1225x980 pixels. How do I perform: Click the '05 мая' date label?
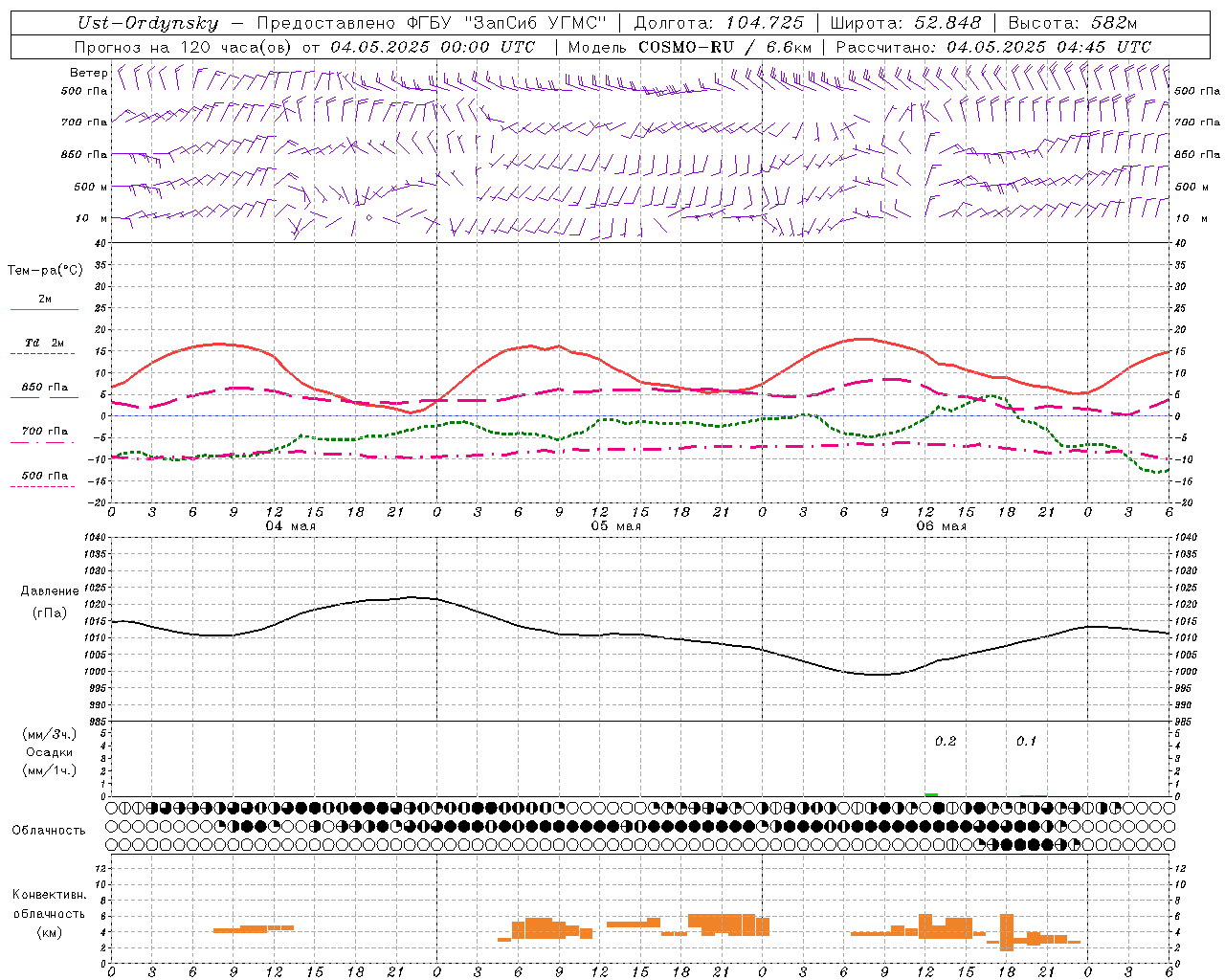pyautogui.click(x=615, y=525)
